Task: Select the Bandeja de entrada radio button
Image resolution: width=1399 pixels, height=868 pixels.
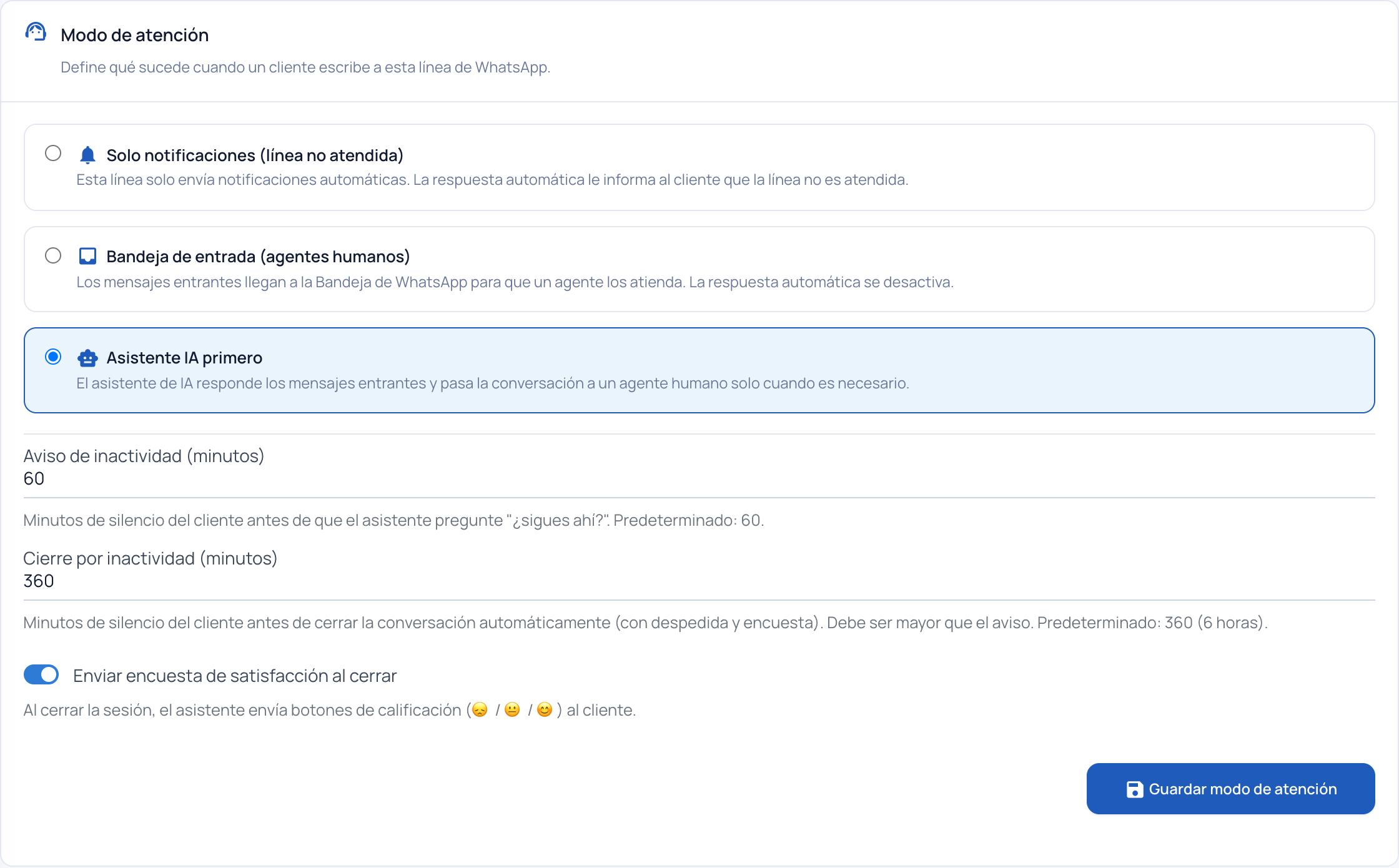Action: point(53,255)
